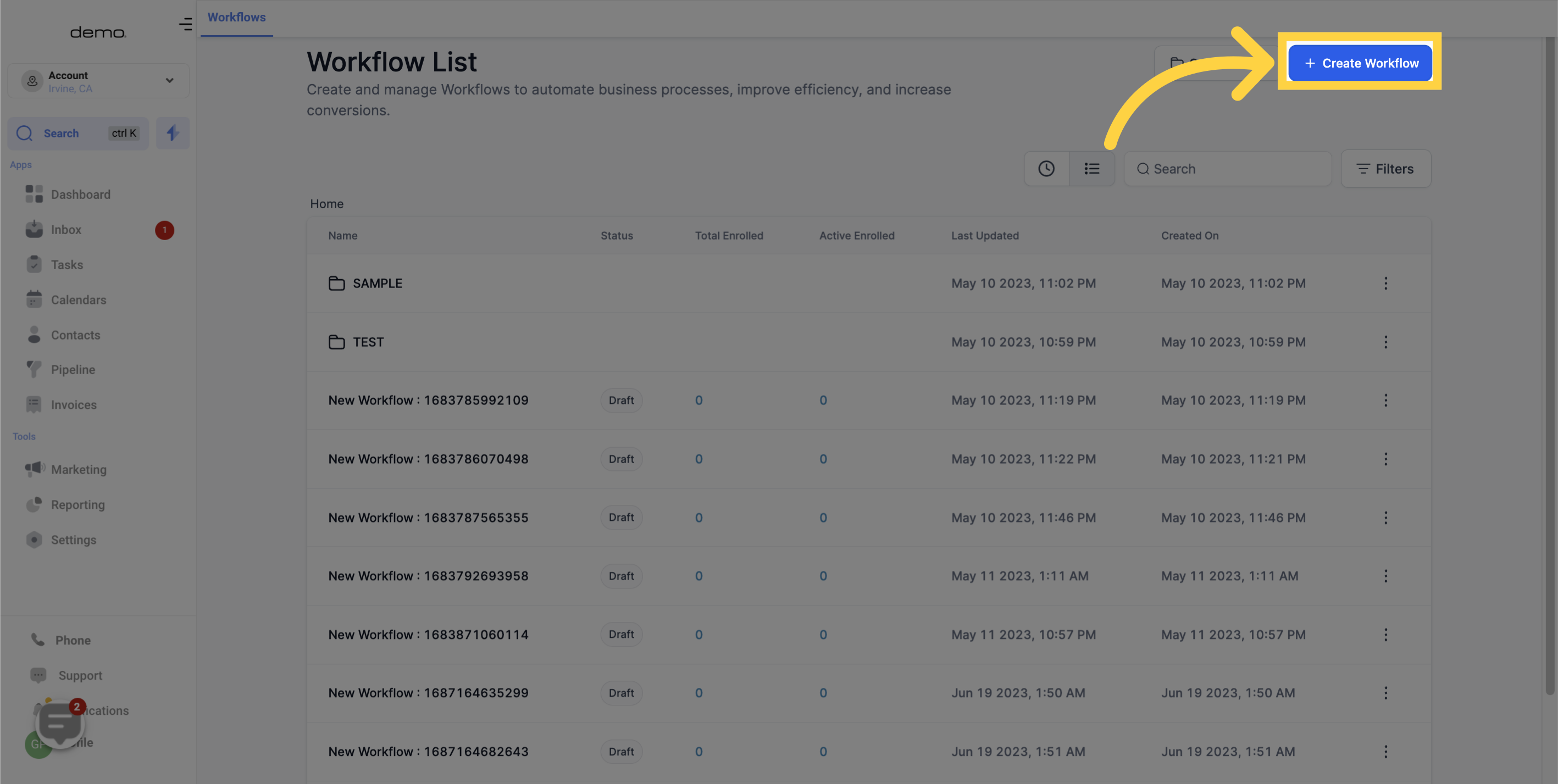Click the Last Updated column header
This screenshot has height=784, width=1558.
985,236
